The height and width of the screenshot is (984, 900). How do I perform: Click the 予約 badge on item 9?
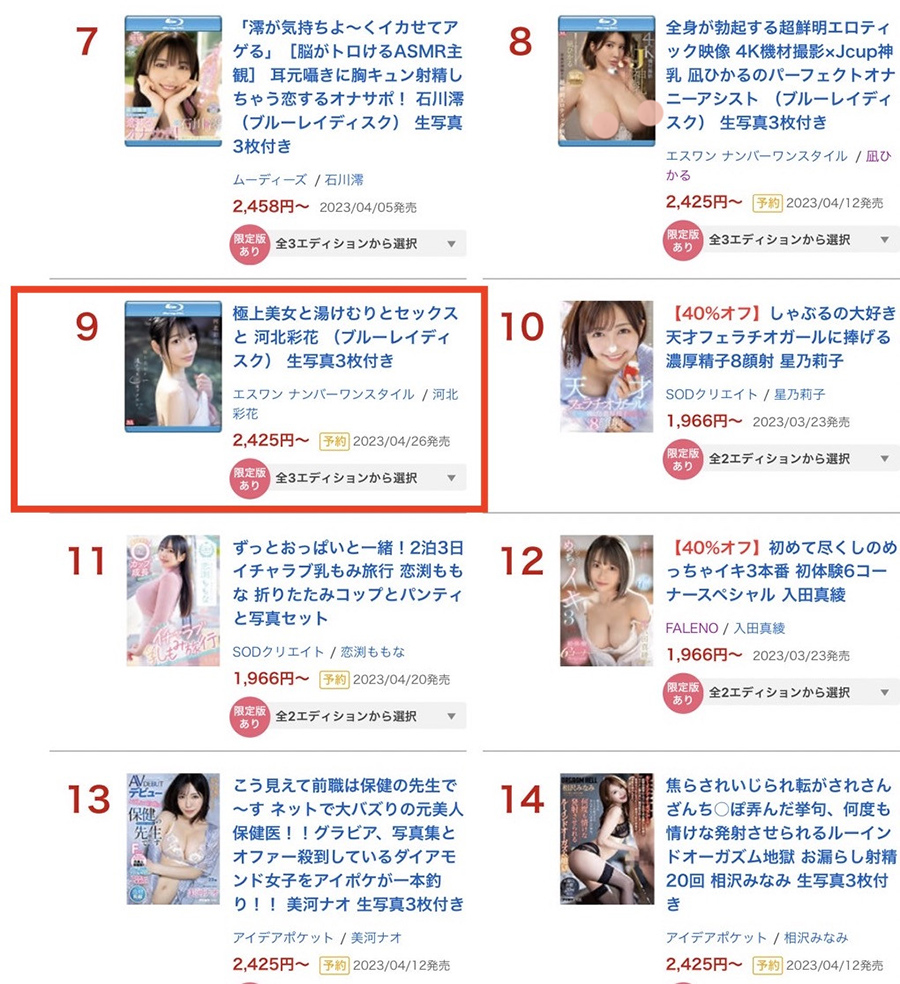(x=335, y=441)
